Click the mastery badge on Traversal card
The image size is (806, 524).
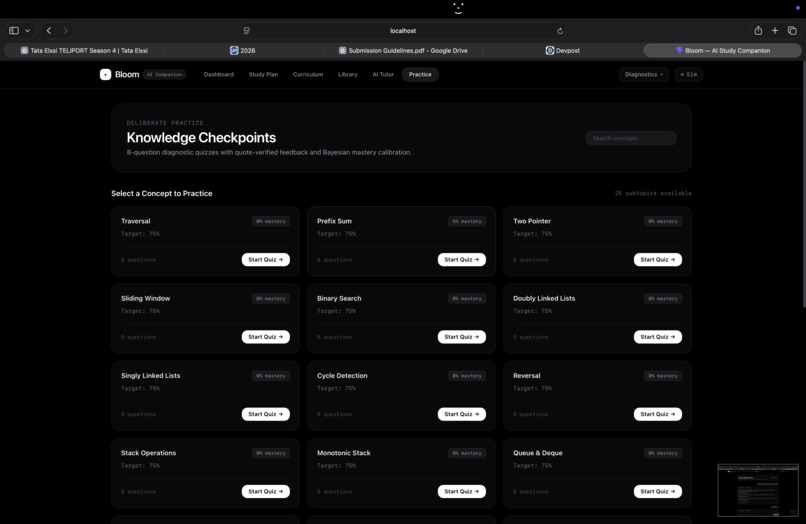271,221
